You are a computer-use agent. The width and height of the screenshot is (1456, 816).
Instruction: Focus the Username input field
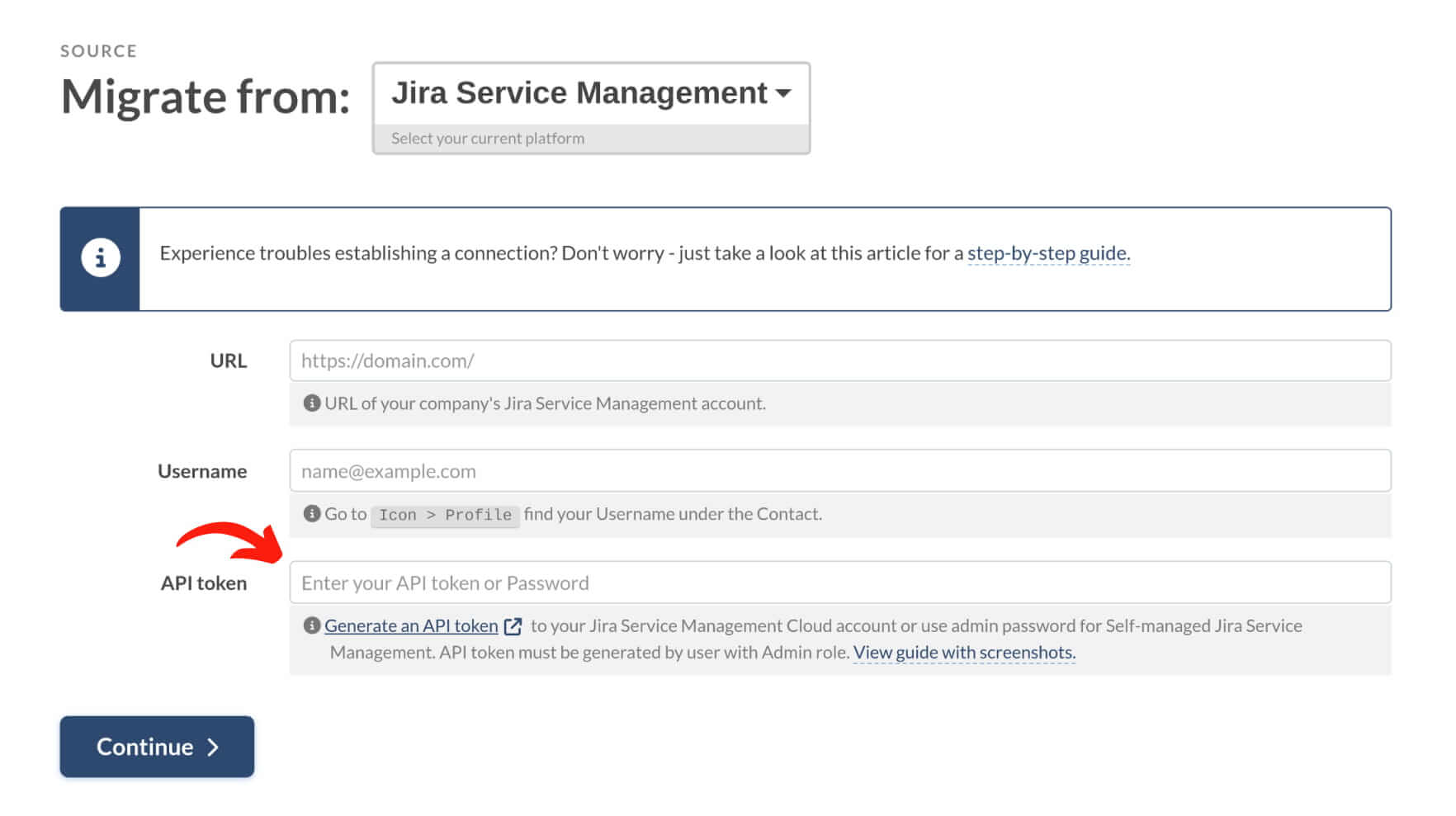point(839,471)
